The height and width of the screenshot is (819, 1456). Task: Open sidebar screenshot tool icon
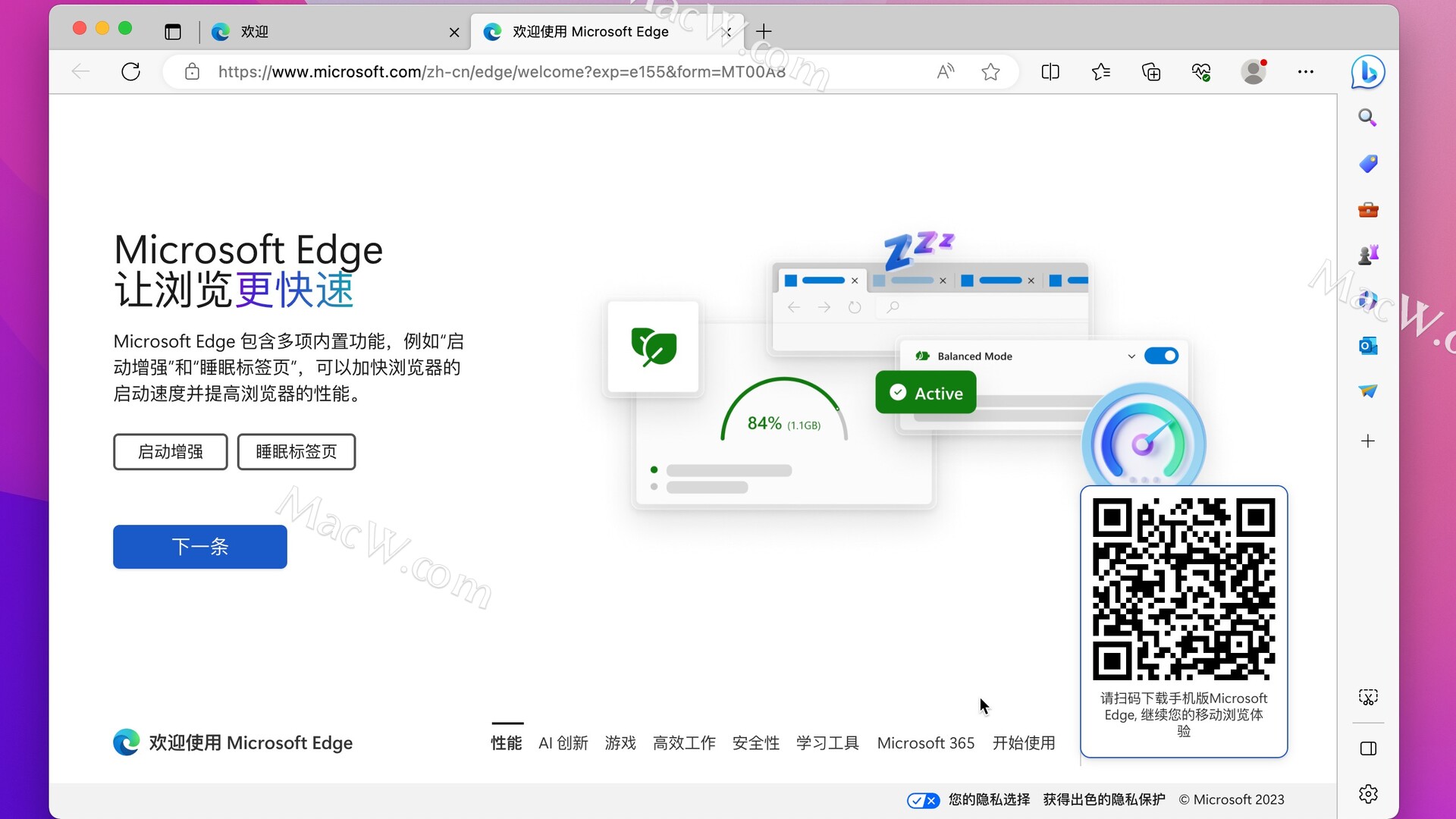(x=1368, y=698)
